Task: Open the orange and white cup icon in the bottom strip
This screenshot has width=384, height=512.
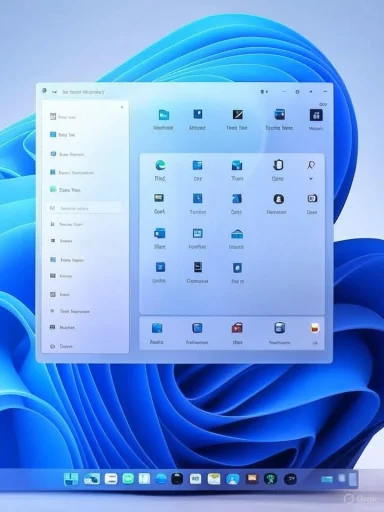Action: pos(314,328)
